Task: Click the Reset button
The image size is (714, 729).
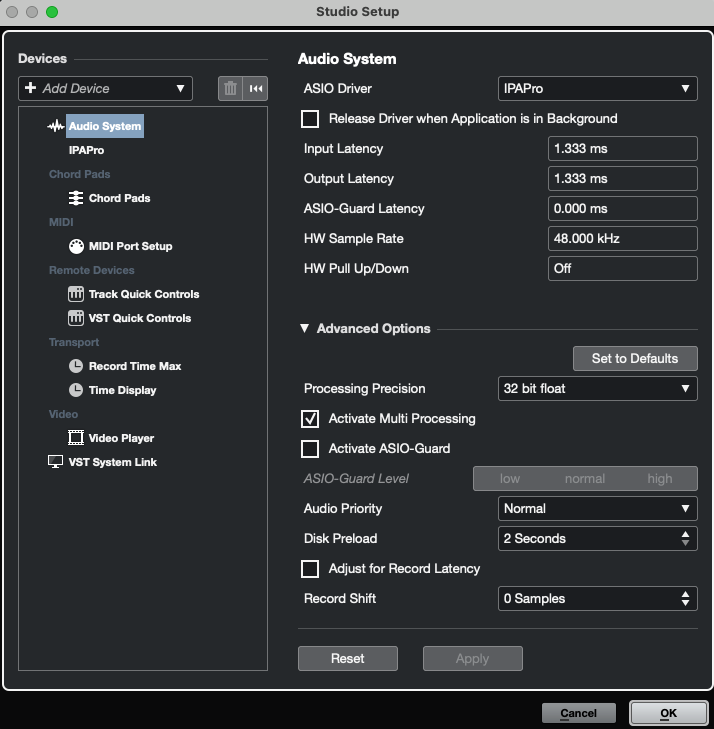Action: (348, 658)
